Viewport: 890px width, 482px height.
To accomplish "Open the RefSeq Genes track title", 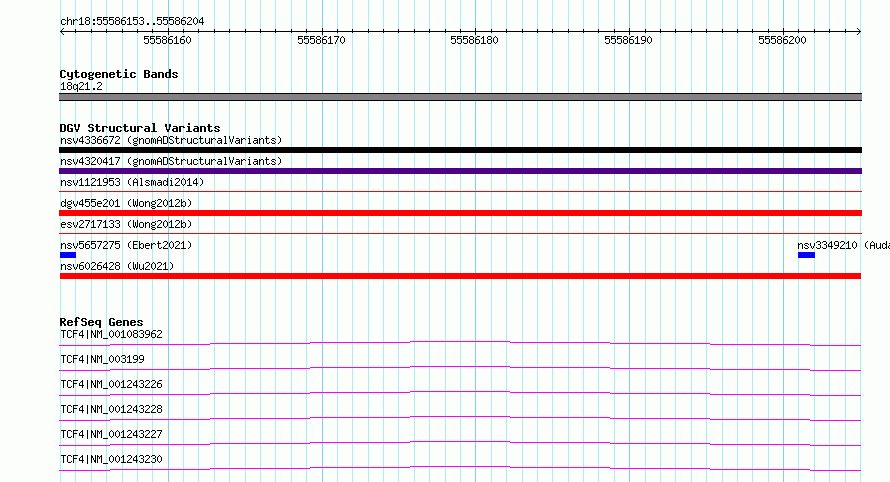I will (x=102, y=322).
